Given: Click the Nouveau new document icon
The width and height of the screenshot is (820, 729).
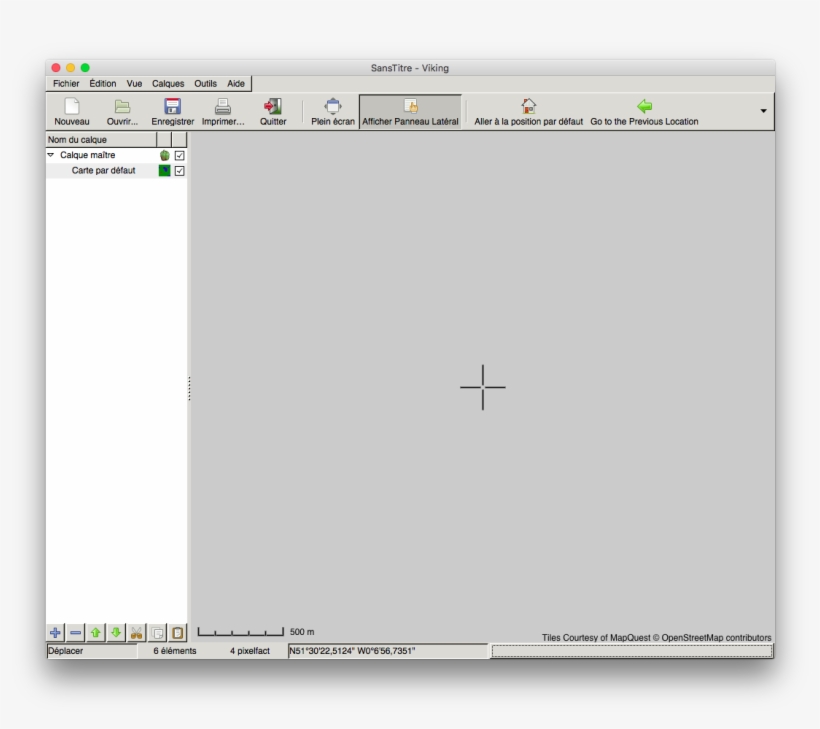Looking at the screenshot, I should [71, 106].
